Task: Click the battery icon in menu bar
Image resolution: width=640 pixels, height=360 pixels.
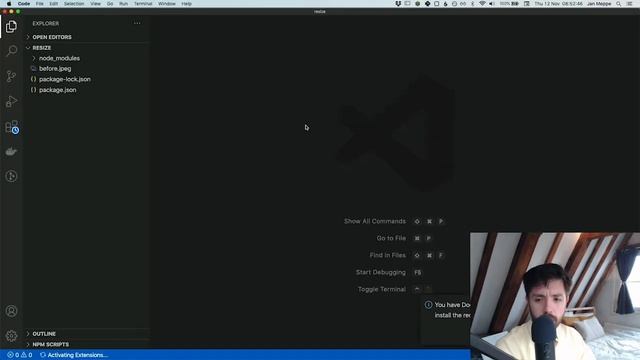Action: 515,4
